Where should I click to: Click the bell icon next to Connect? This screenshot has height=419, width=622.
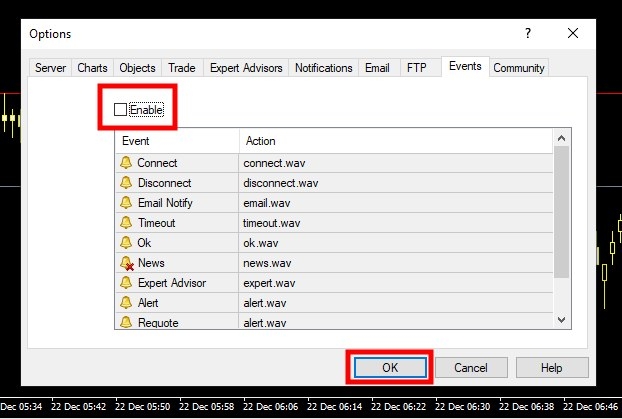tap(126, 163)
